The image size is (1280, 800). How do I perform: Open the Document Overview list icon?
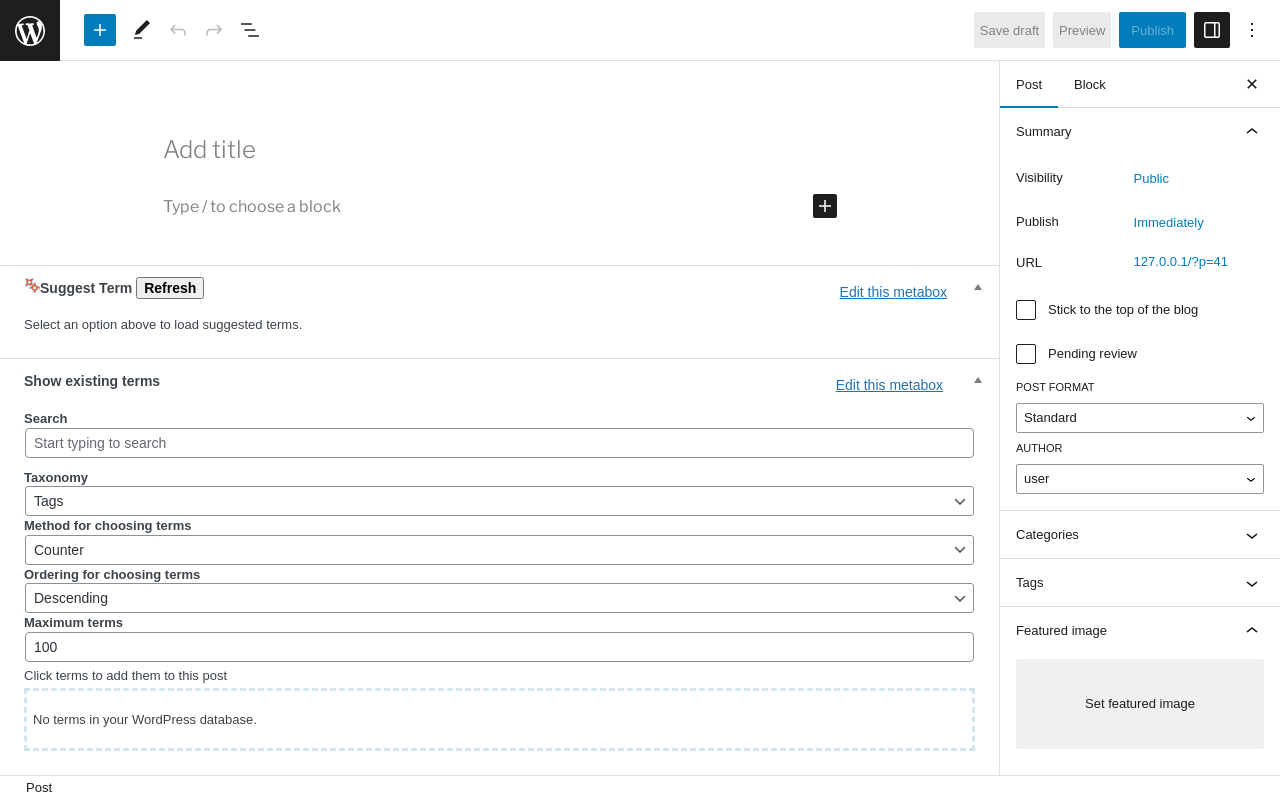[250, 30]
